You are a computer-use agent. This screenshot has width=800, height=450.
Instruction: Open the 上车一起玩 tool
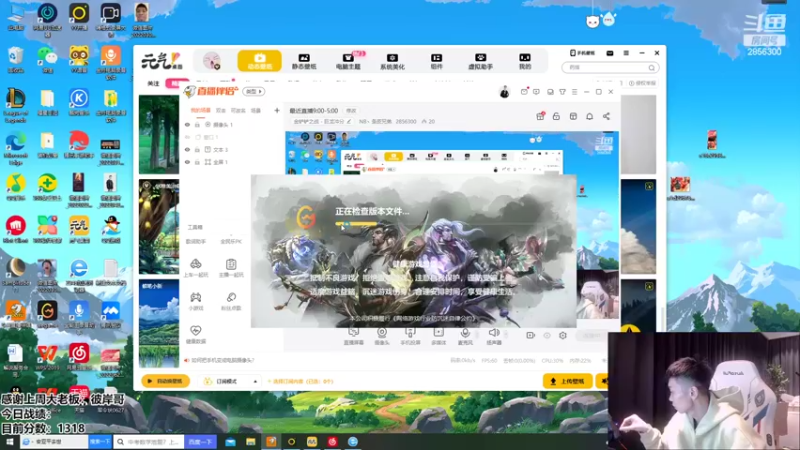196,267
